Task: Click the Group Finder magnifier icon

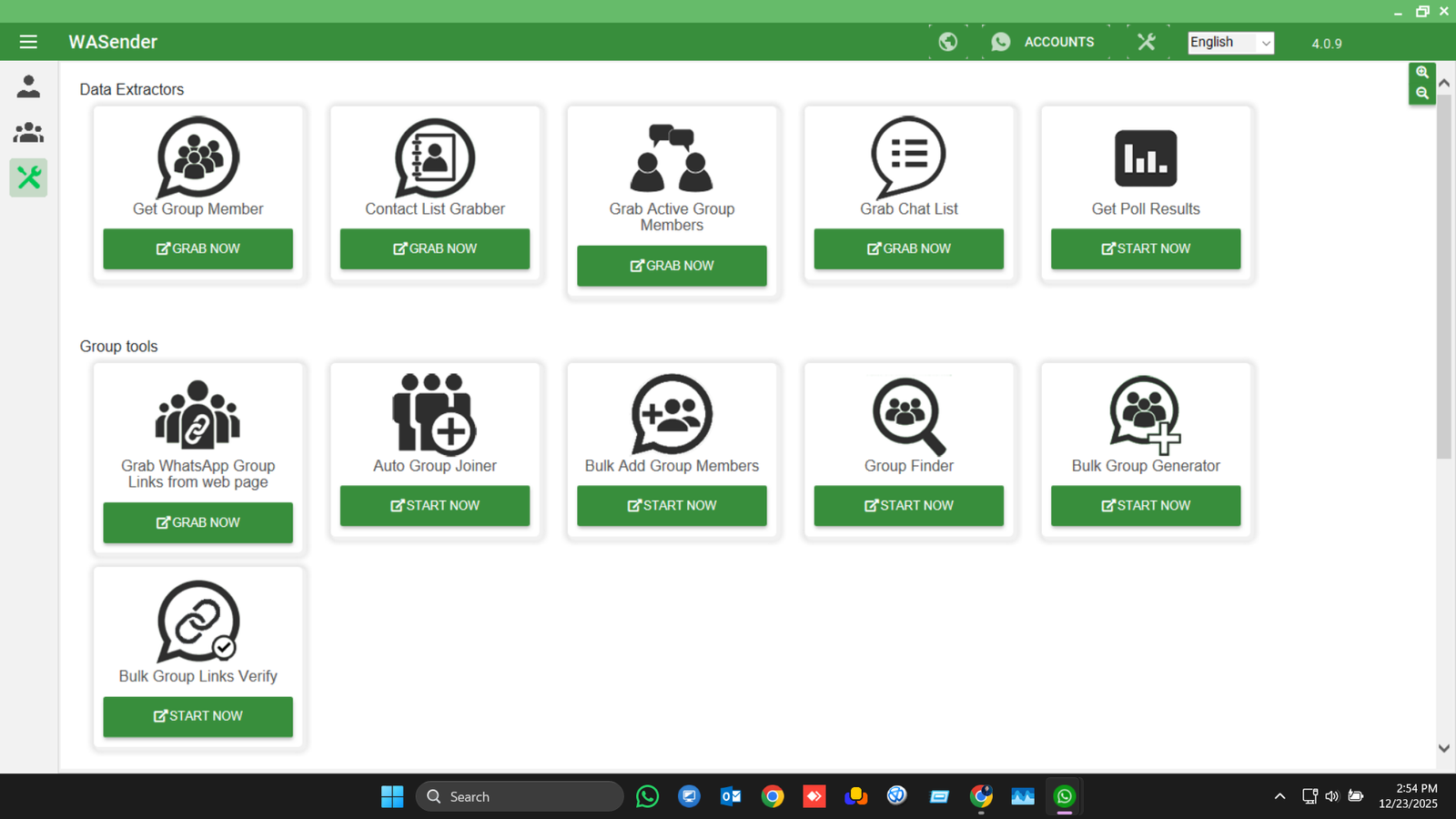Action: coord(907,414)
